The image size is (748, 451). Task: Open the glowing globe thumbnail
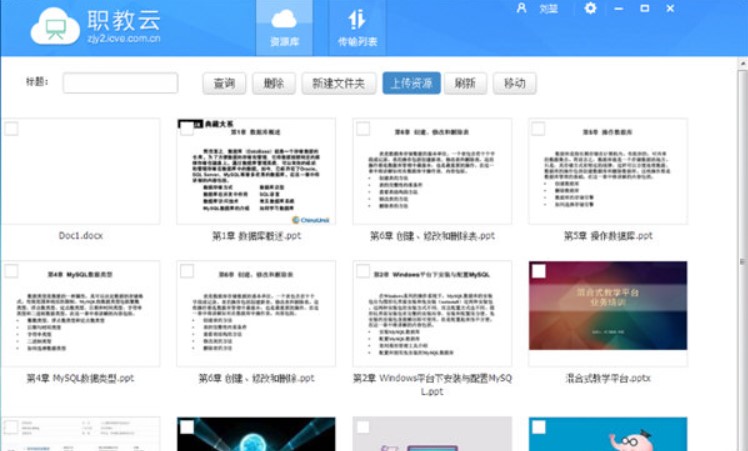click(x=256, y=434)
